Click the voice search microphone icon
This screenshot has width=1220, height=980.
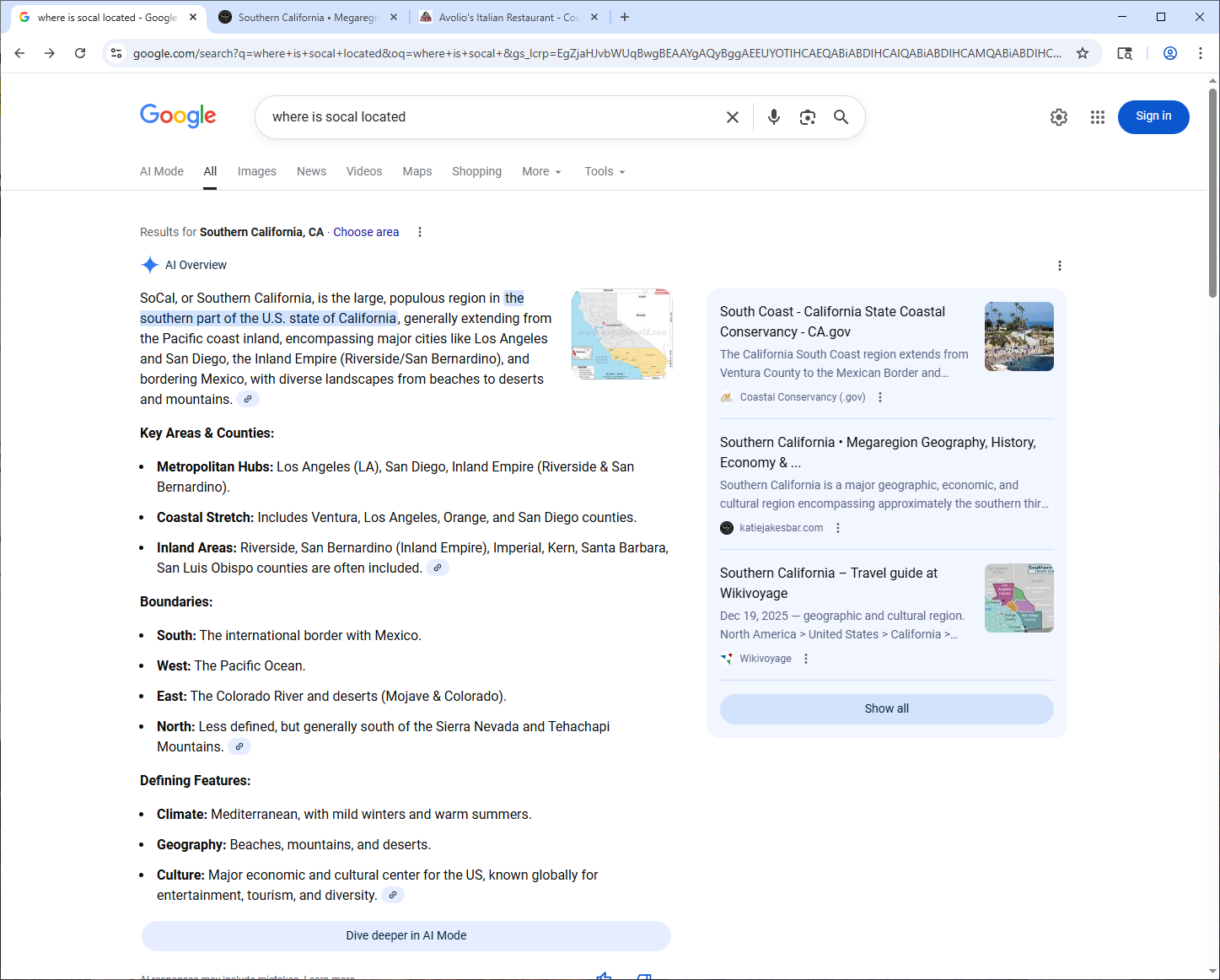tap(773, 117)
